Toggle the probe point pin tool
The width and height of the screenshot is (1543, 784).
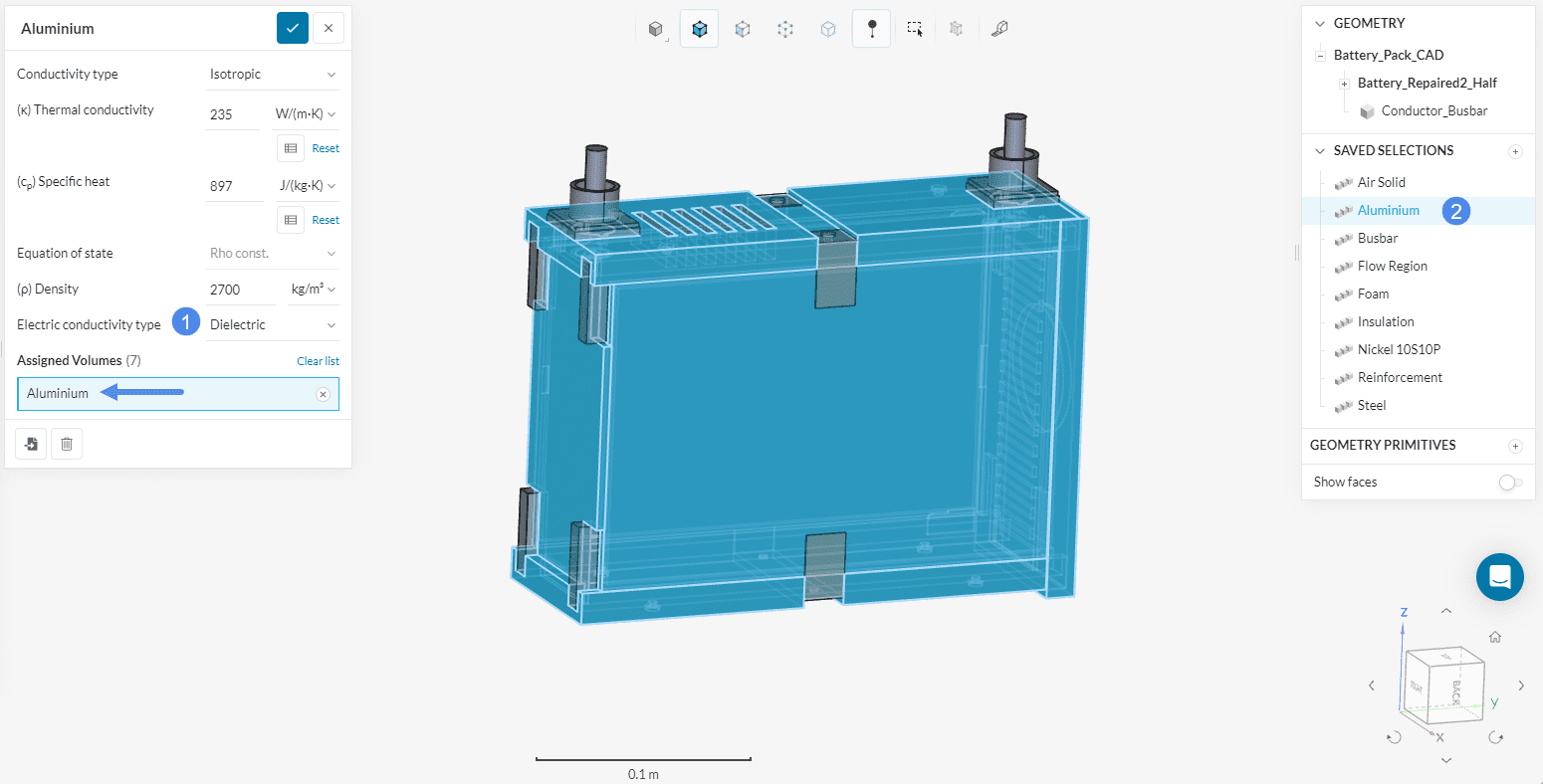pos(871,29)
